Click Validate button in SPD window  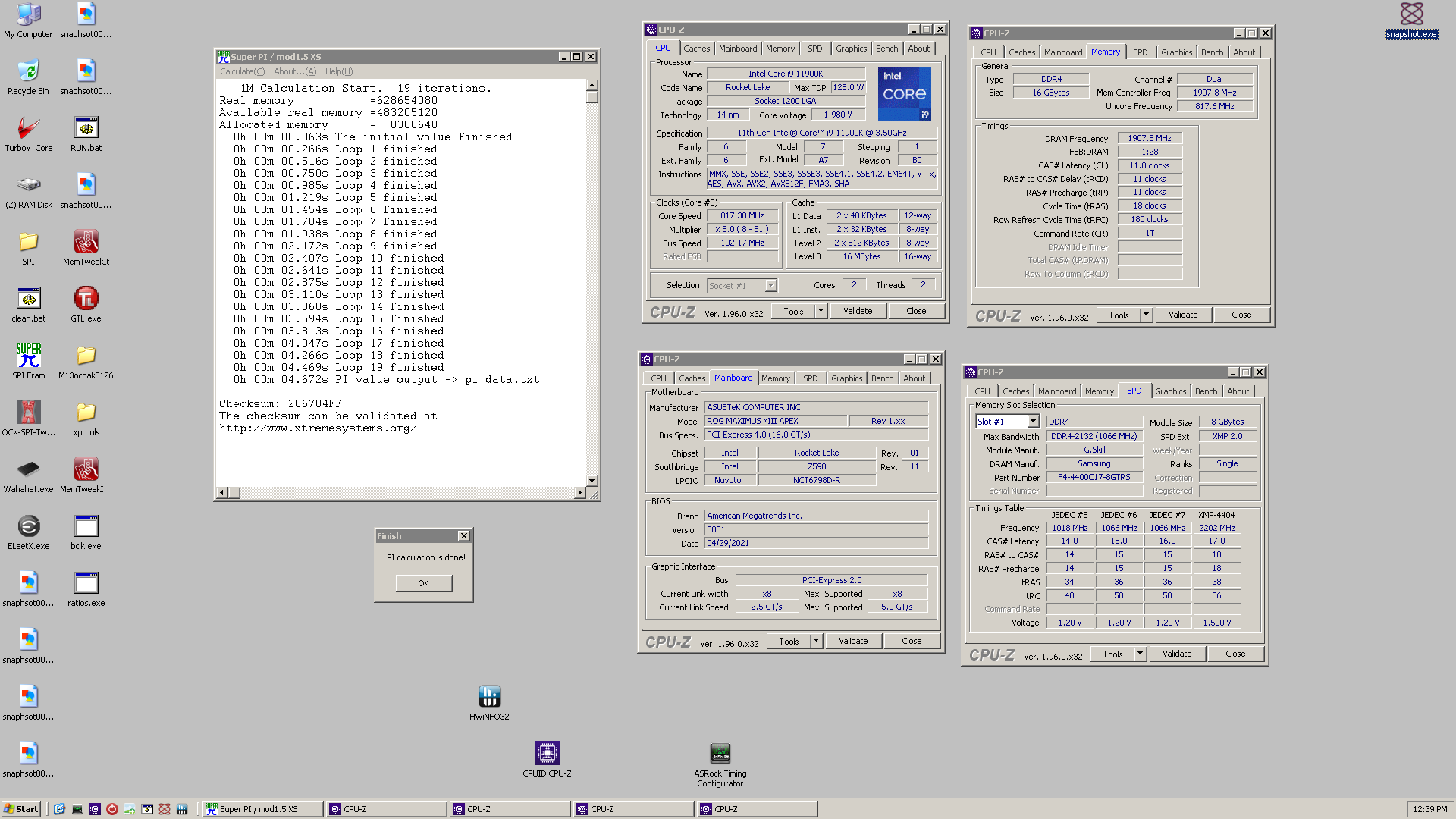coord(1177,654)
